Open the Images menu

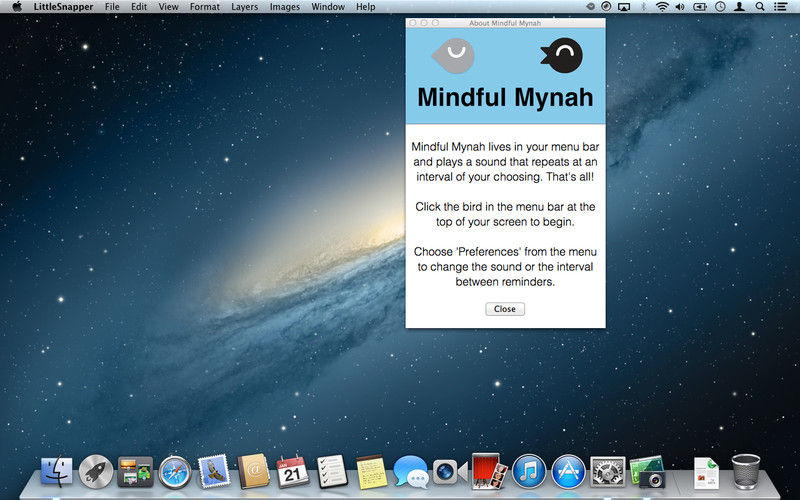285,7
